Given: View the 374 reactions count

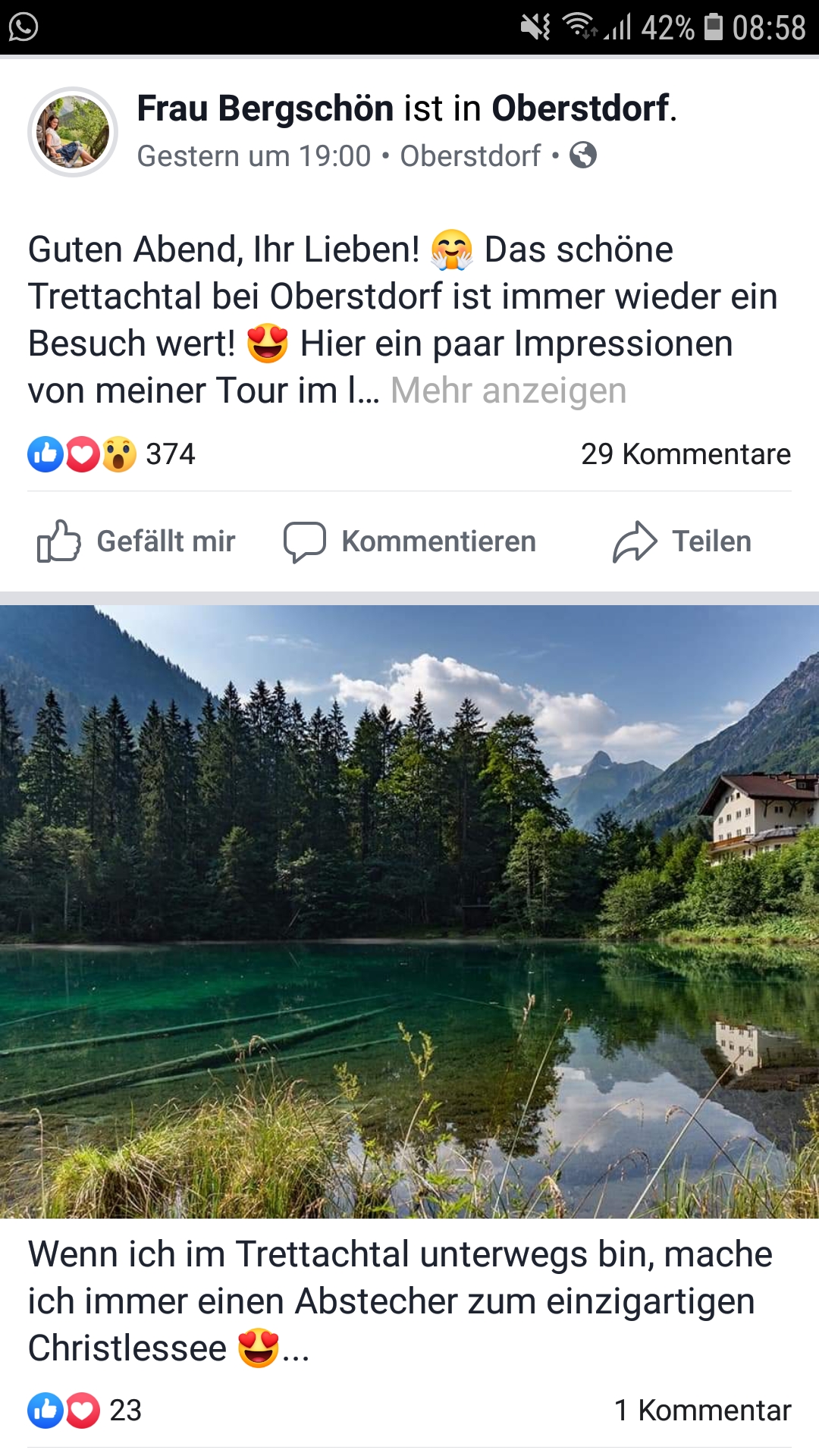Looking at the screenshot, I should 171,454.
